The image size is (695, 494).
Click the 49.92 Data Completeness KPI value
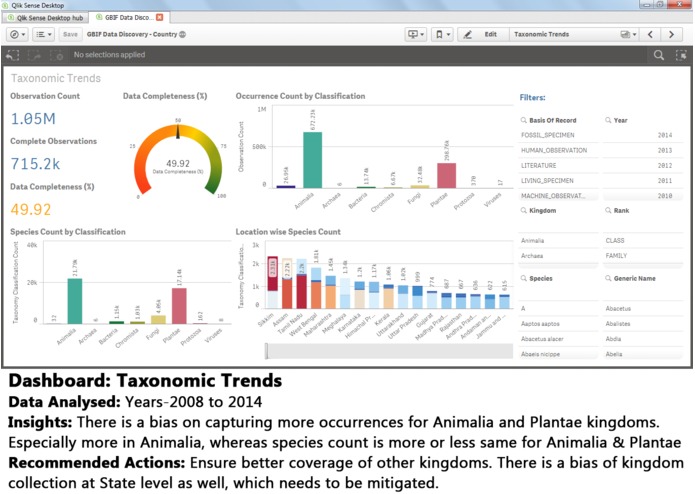[x=31, y=209]
